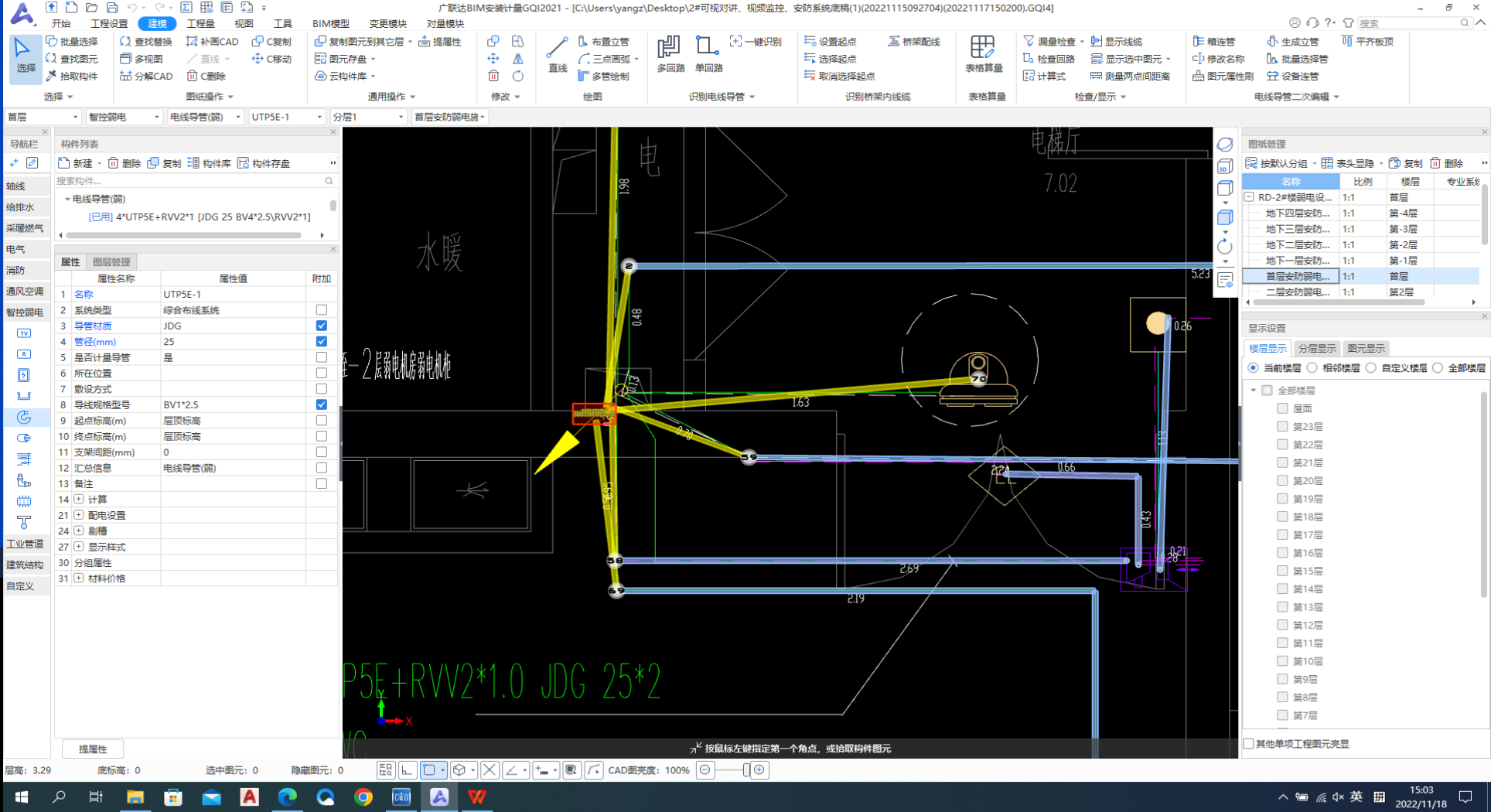Open the 表格算量 table quantity tool
Viewport: 1491px width, 812px height.
coord(984,56)
